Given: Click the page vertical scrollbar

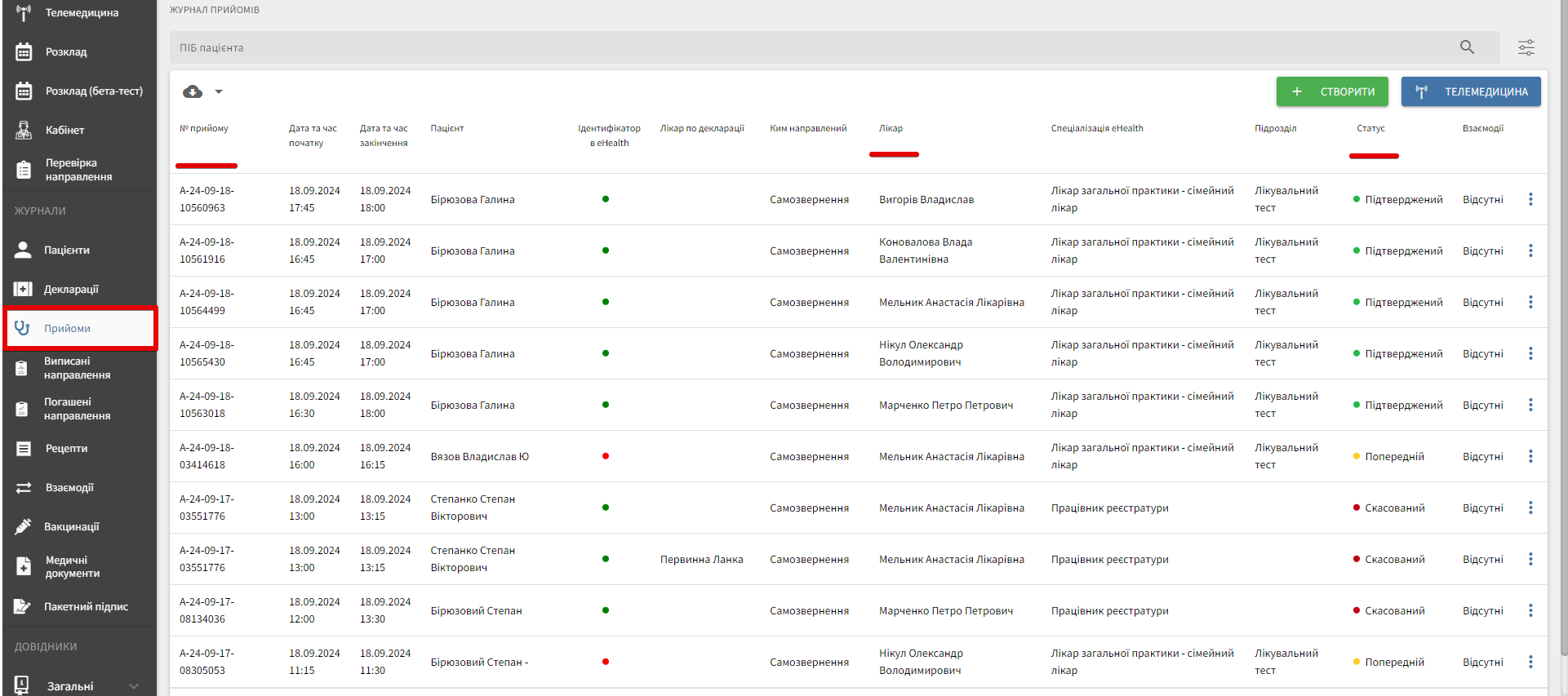Looking at the screenshot, I should [x=1562, y=326].
